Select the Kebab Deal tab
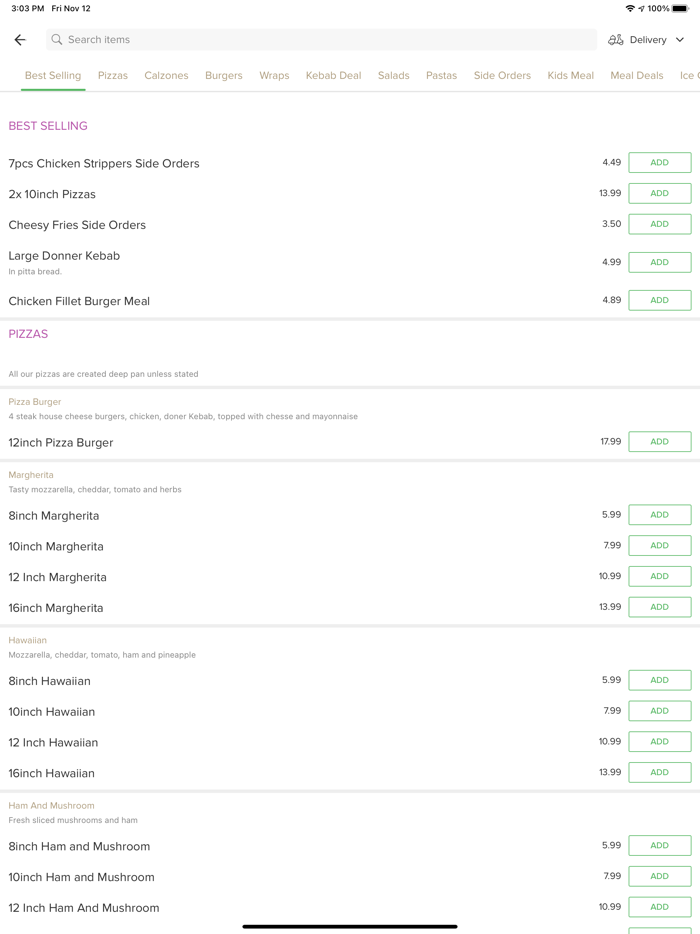The height and width of the screenshot is (934, 700). 333,76
